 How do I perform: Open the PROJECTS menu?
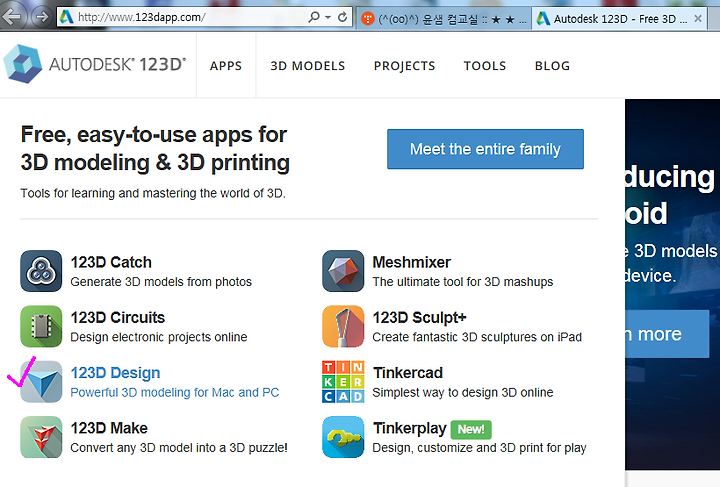405,66
